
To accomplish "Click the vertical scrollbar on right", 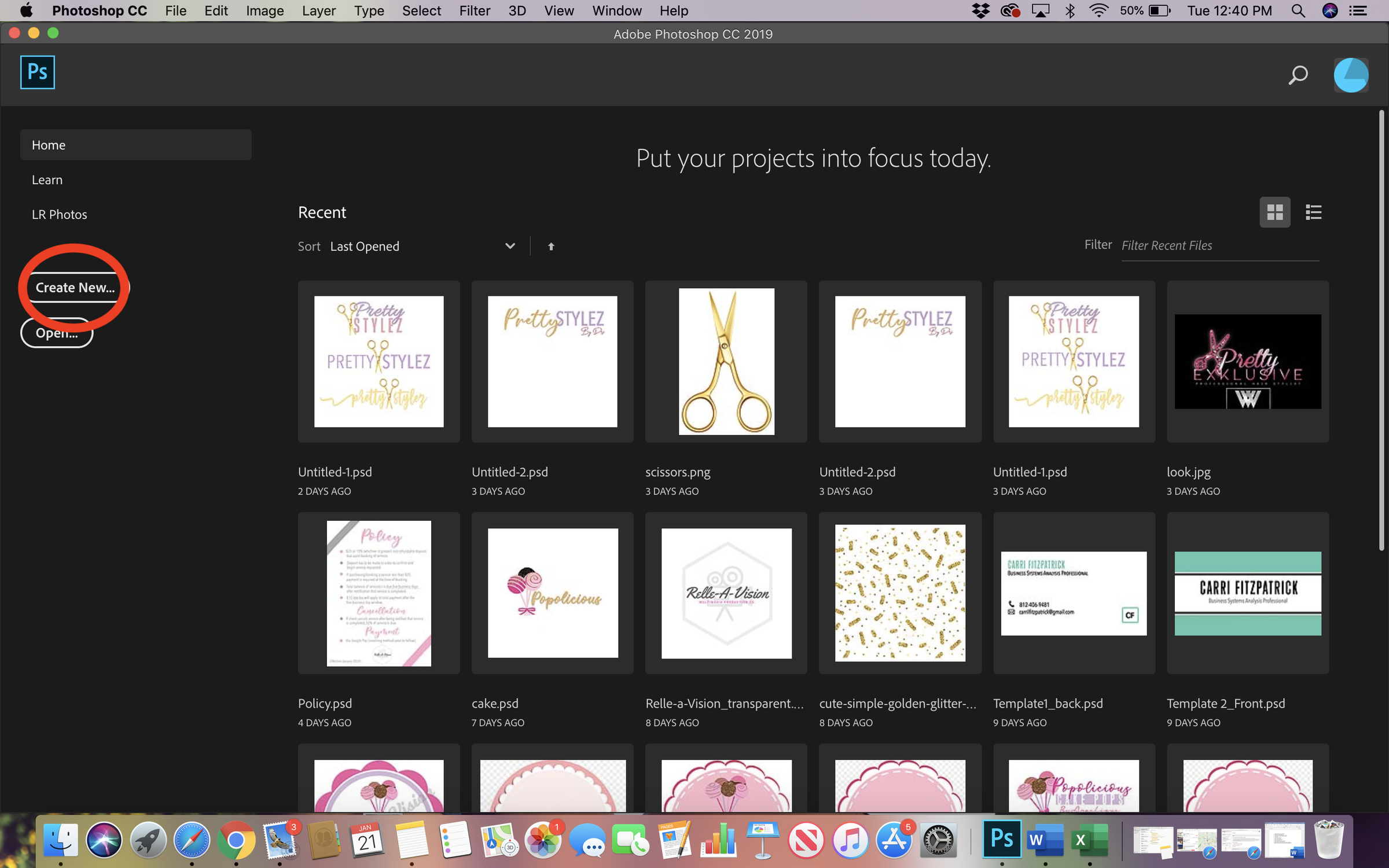I will pos(1381,330).
